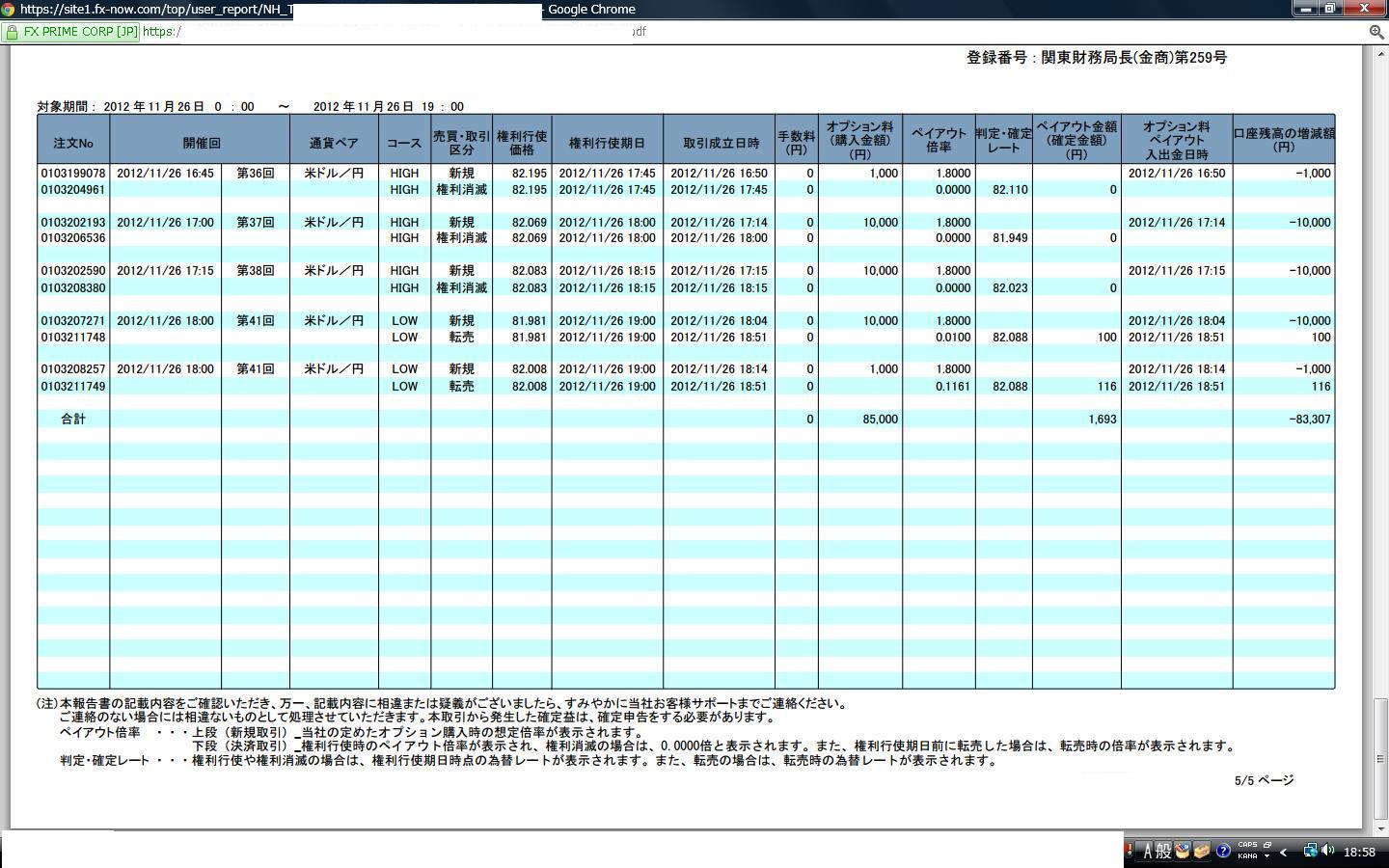The image size is (1389, 868).
Task: Click the blue help question mark icon
Action: click(1223, 851)
